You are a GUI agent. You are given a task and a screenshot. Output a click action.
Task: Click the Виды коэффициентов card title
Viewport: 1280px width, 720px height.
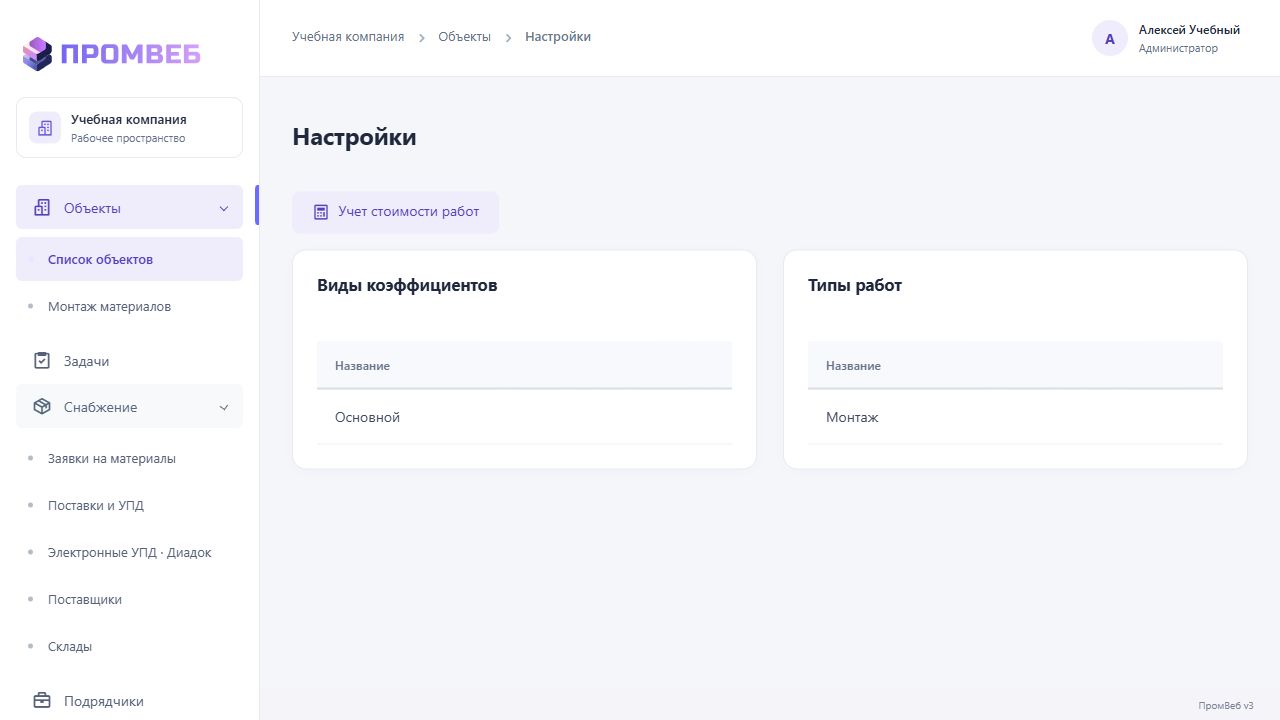[x=407, y=285]
